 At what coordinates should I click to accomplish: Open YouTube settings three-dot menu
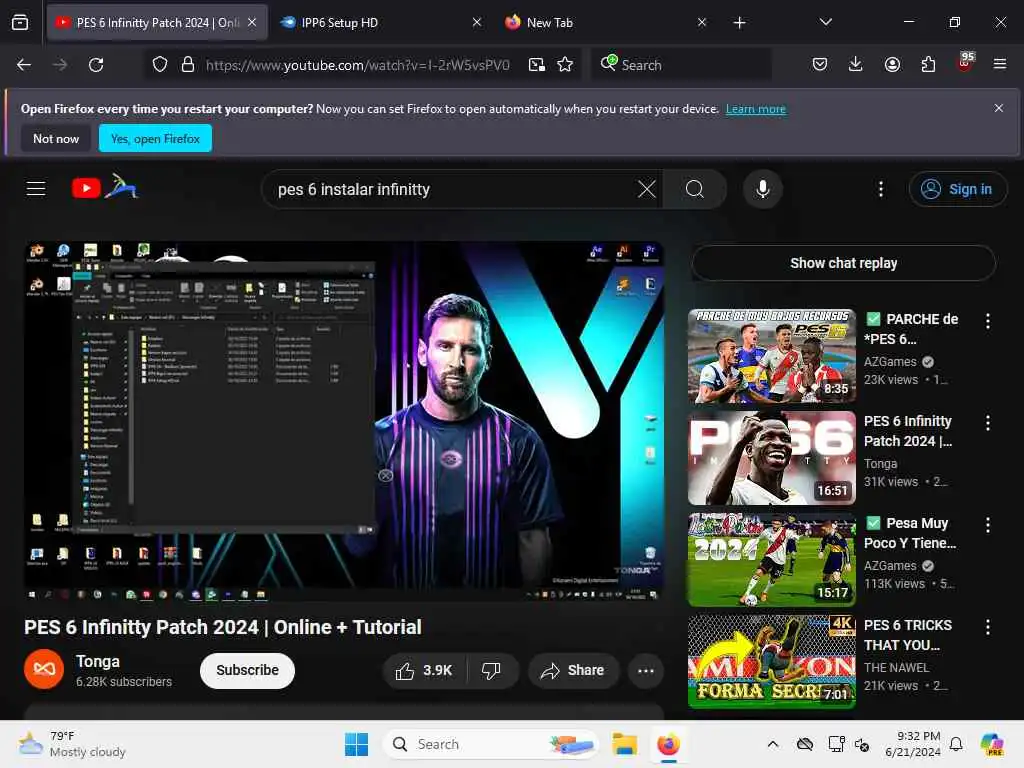[881, 189]
